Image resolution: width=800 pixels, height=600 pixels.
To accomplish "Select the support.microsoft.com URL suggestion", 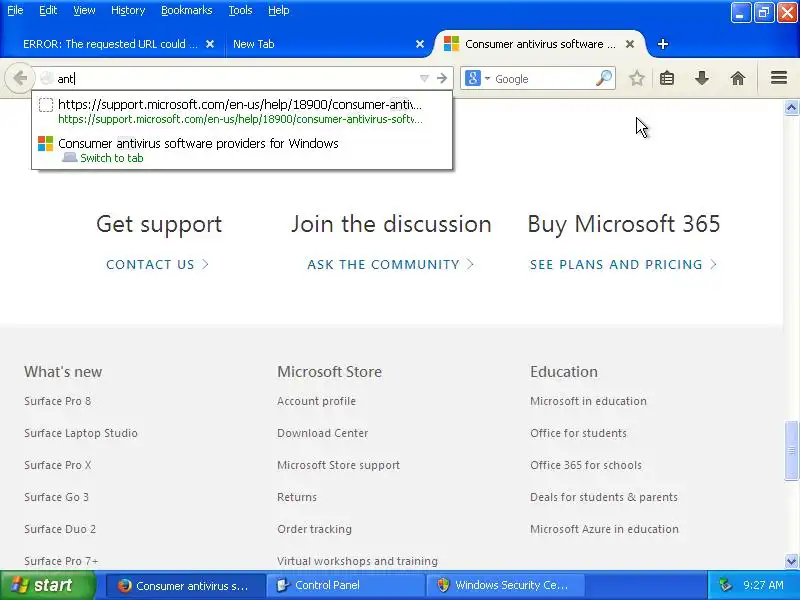I will [x=242, y=111].
